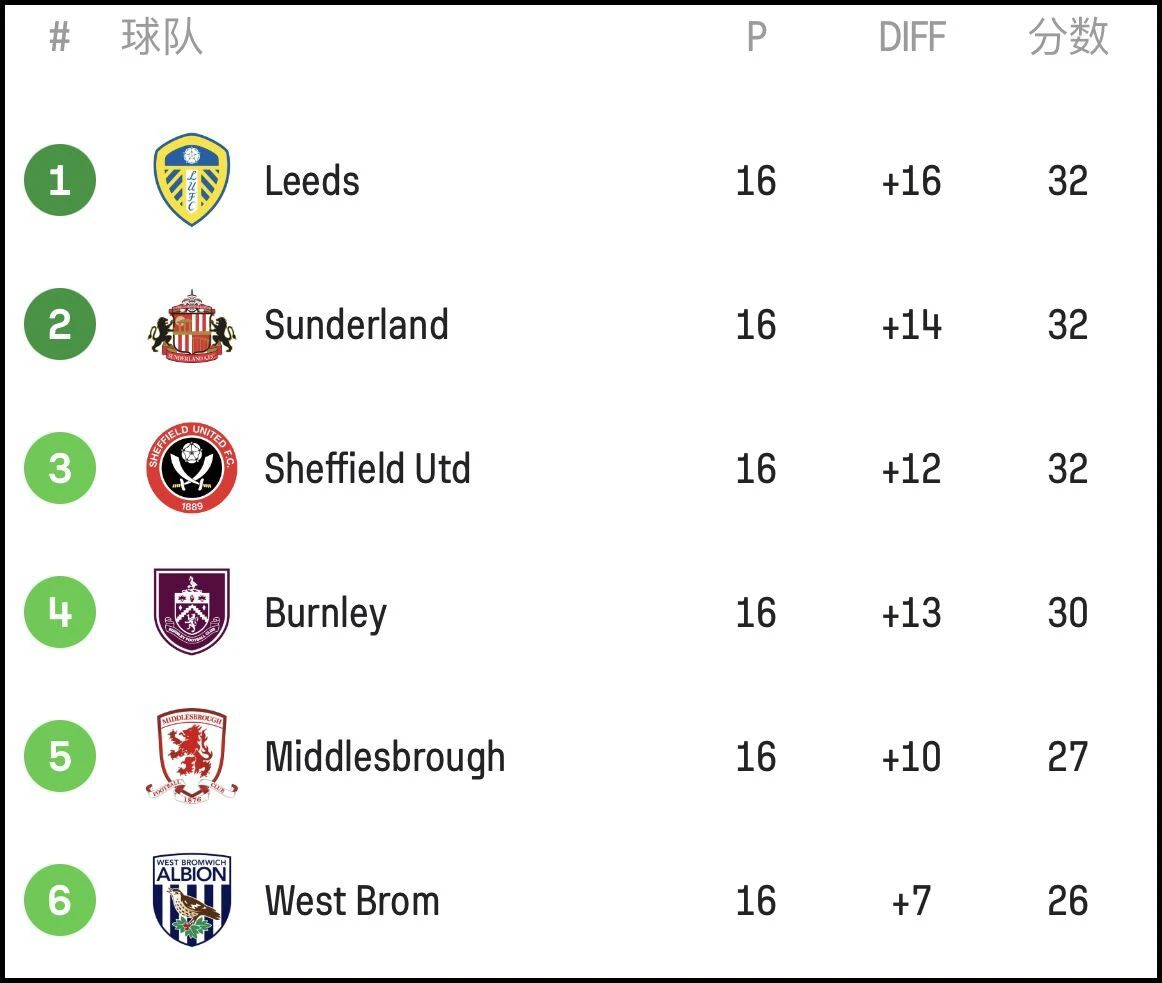Click the 分数 points column header
Screen dimensions: 1162x983
[x=1068, y=37]
